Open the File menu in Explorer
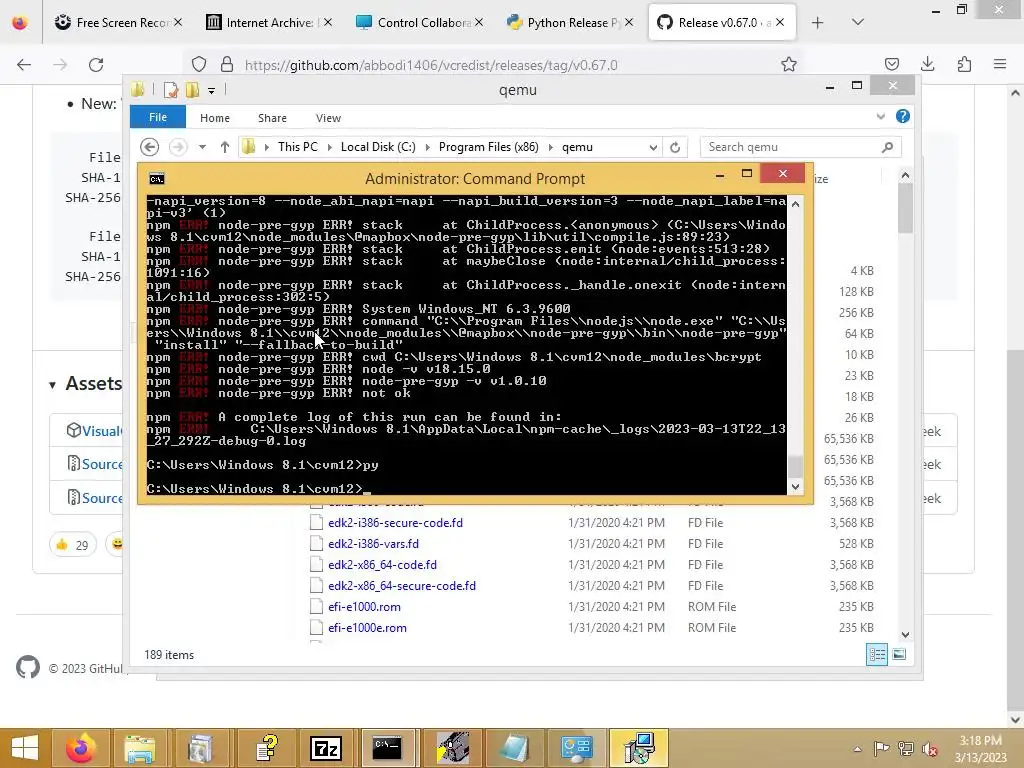 tap(158, 118)
